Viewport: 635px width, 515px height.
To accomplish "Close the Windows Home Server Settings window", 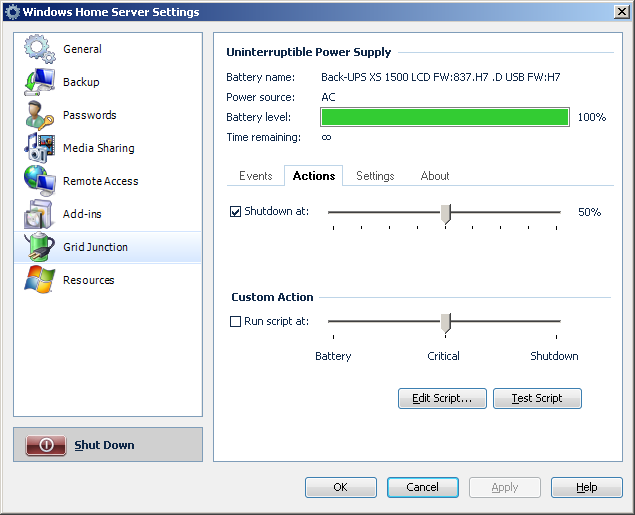I will [x=621, y=12].
